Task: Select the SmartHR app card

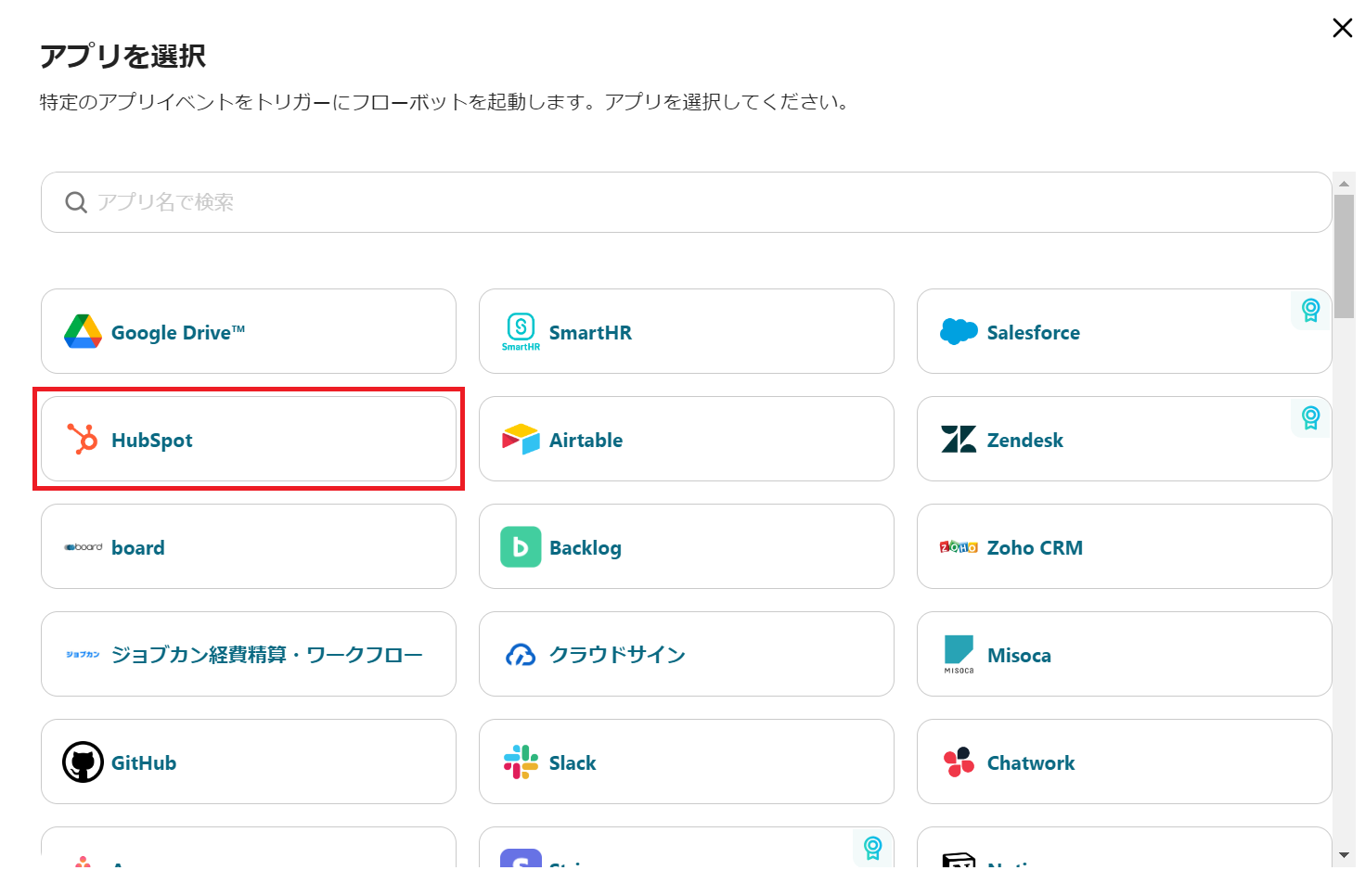Action: pos(686,331)
